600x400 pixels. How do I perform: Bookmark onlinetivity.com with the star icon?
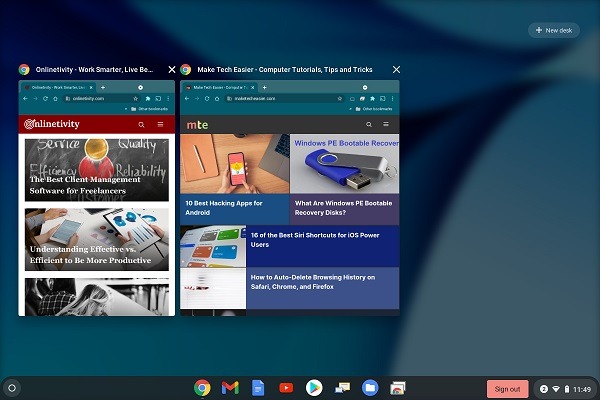coord(135,98)
